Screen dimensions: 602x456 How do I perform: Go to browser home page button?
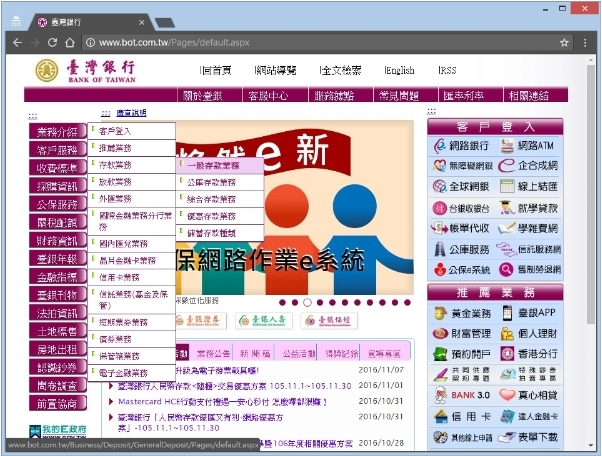[70, 42]
